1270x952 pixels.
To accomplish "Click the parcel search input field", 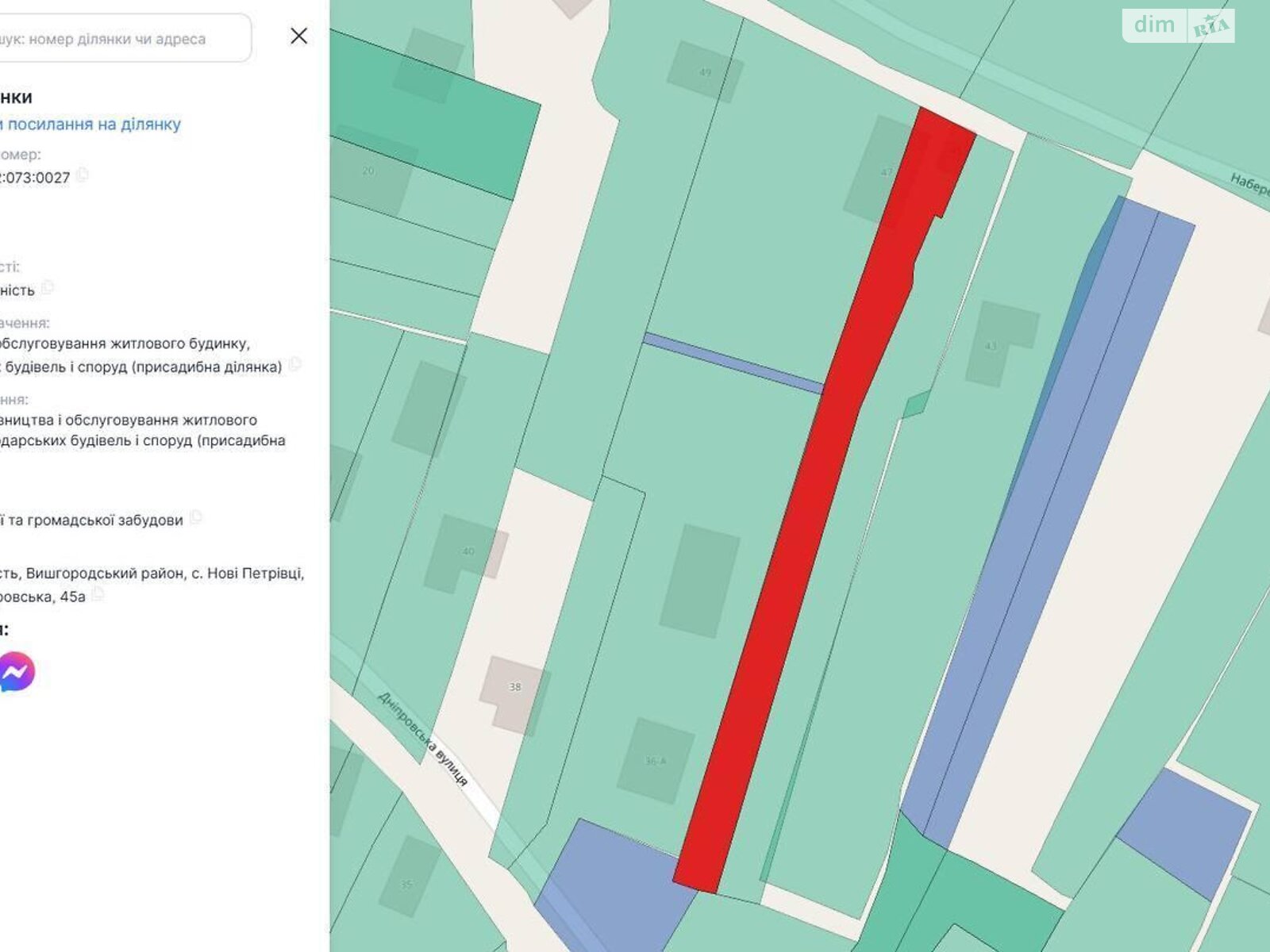I will pyautogui.click(x=119, y=38).
